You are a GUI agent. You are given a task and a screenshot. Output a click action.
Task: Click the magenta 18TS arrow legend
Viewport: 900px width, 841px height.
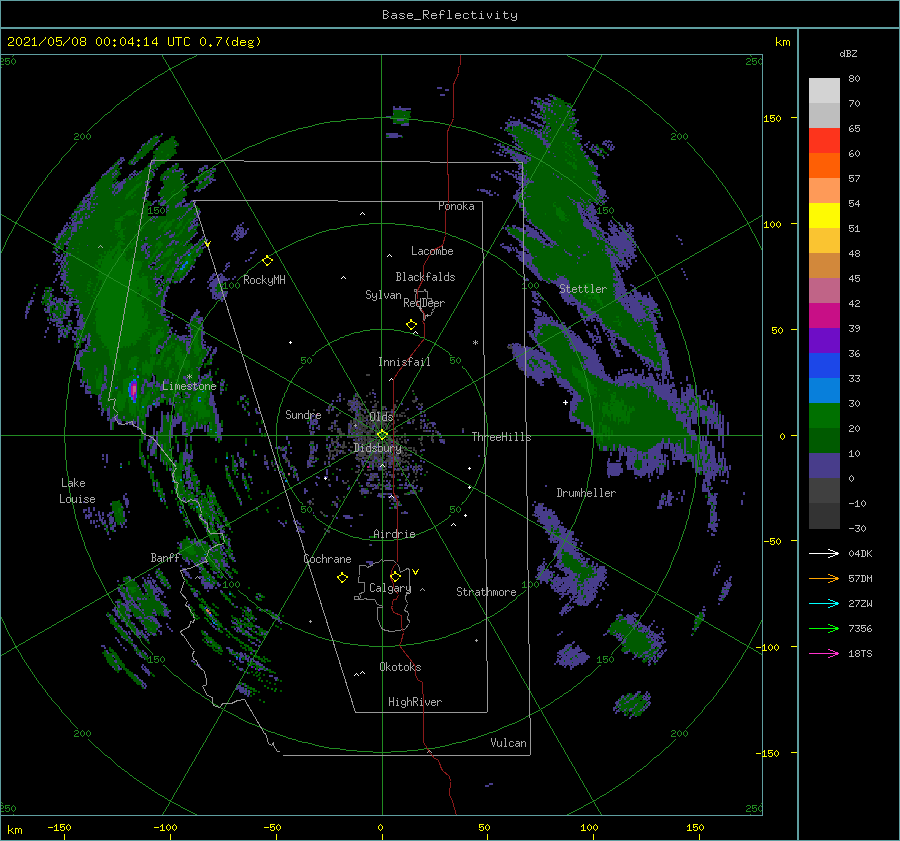(824, 653)
